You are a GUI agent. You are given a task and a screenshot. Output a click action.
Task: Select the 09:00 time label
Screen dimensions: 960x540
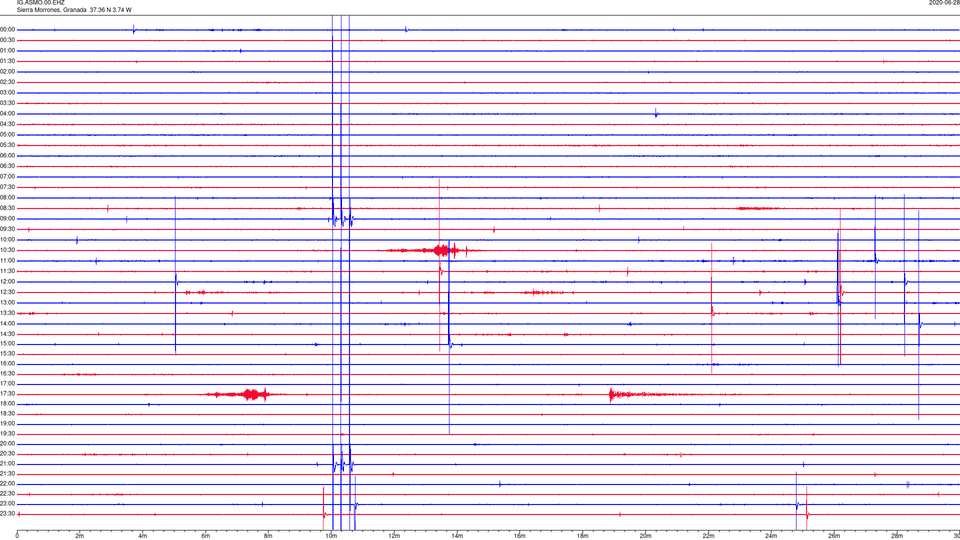pyautogui.click(x=7, y=219)
